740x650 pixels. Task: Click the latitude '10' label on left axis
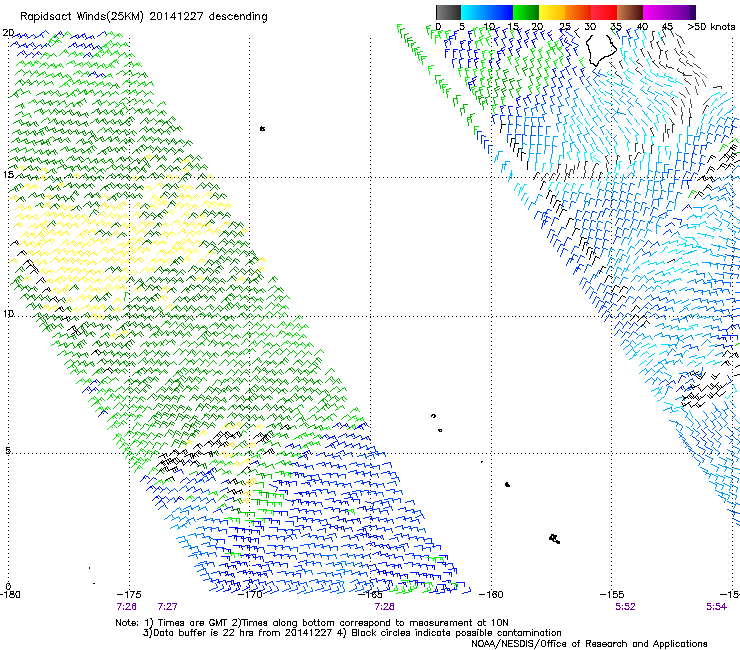(8, 313)
